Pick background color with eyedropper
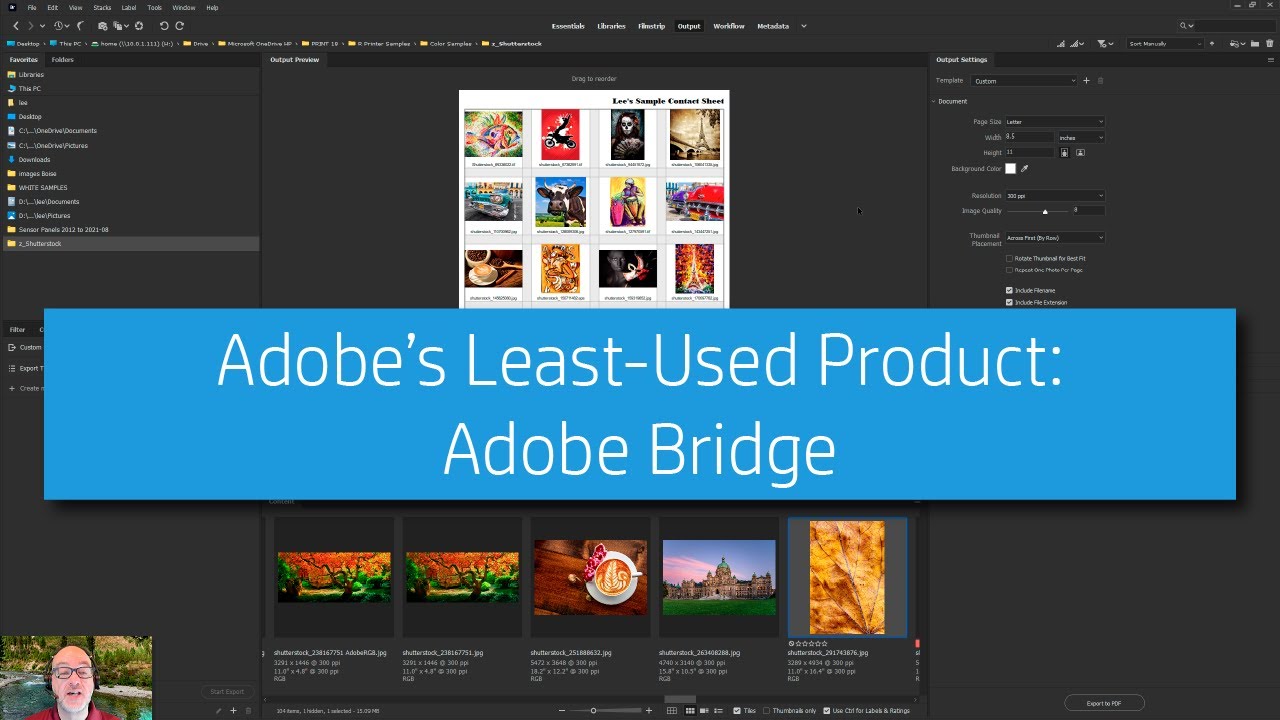Image resolution: width=1280 pixels, height=720 pixels. (x=1024, y=169)
